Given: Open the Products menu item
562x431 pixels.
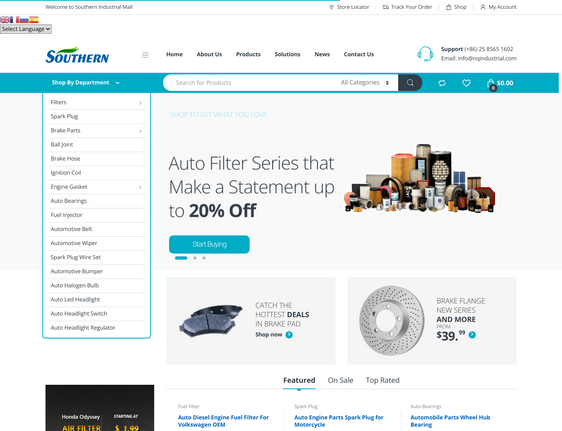Looking at the screenshot, I should click(248, 54).
